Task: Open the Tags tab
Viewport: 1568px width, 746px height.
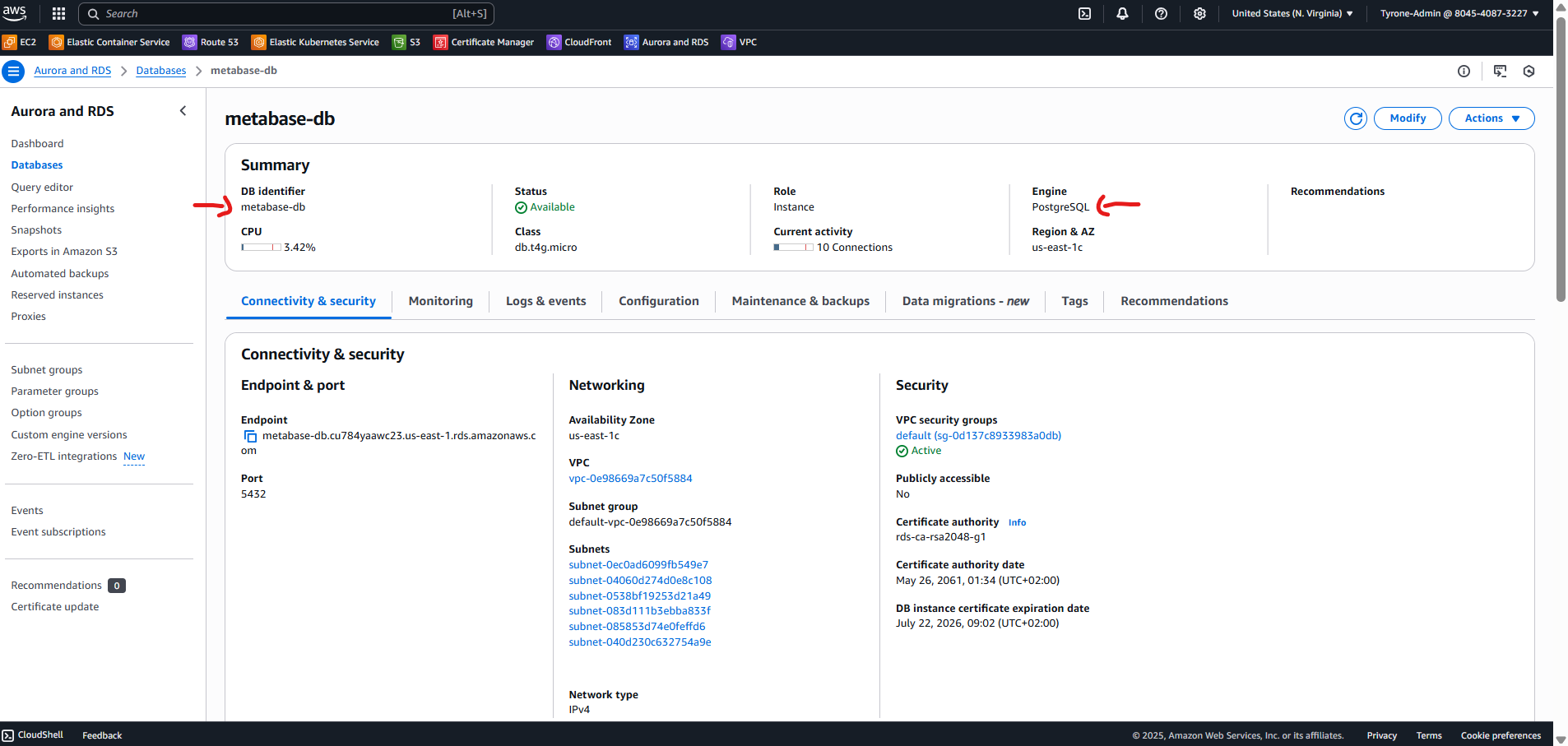Action: 1074,301
